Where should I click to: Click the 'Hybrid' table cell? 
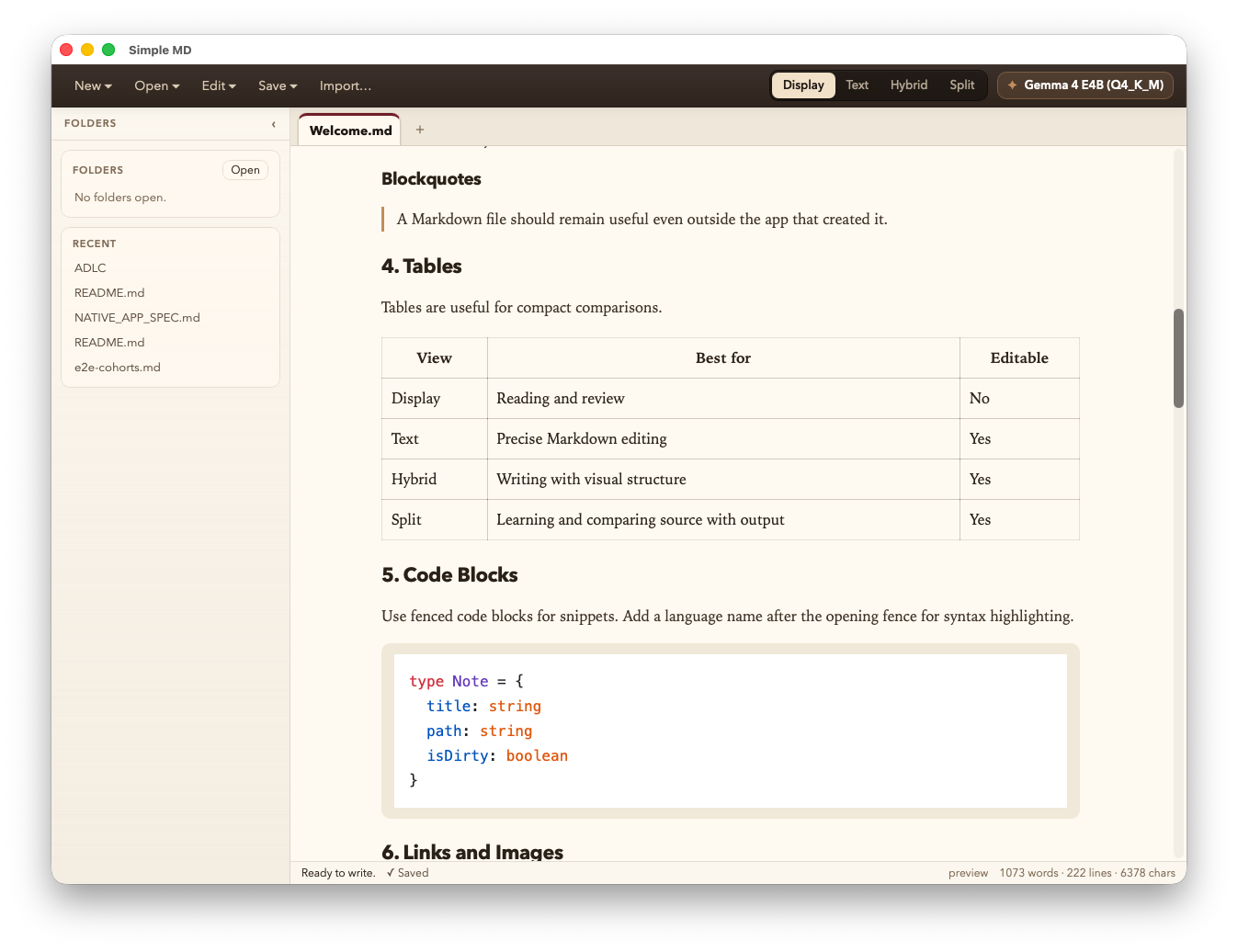pyautogui.click(x=434, y=480)
